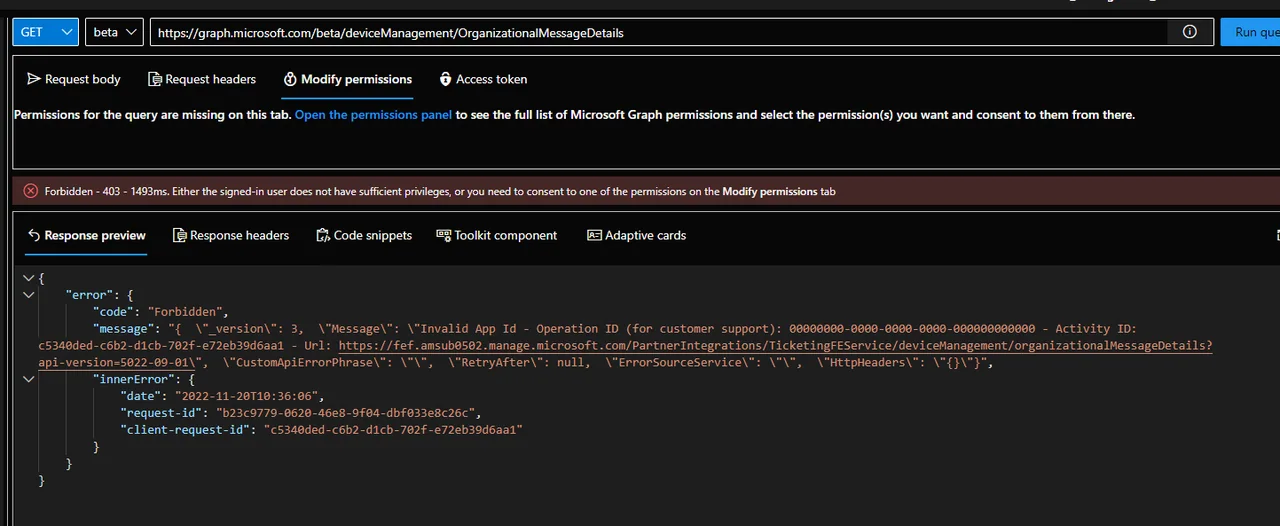Viewport: 1280px width, 526px height.
Task: Click the api-version=5022-09-01 link continuation
Action: [118, 362]
